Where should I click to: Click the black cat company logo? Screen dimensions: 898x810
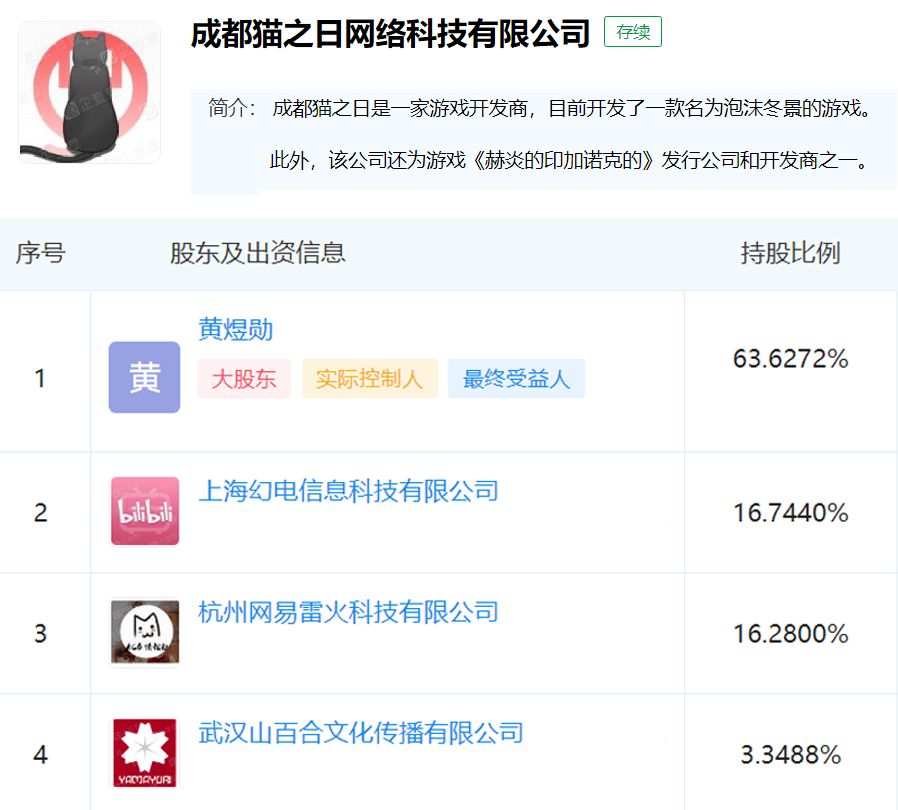coord(89,93)
